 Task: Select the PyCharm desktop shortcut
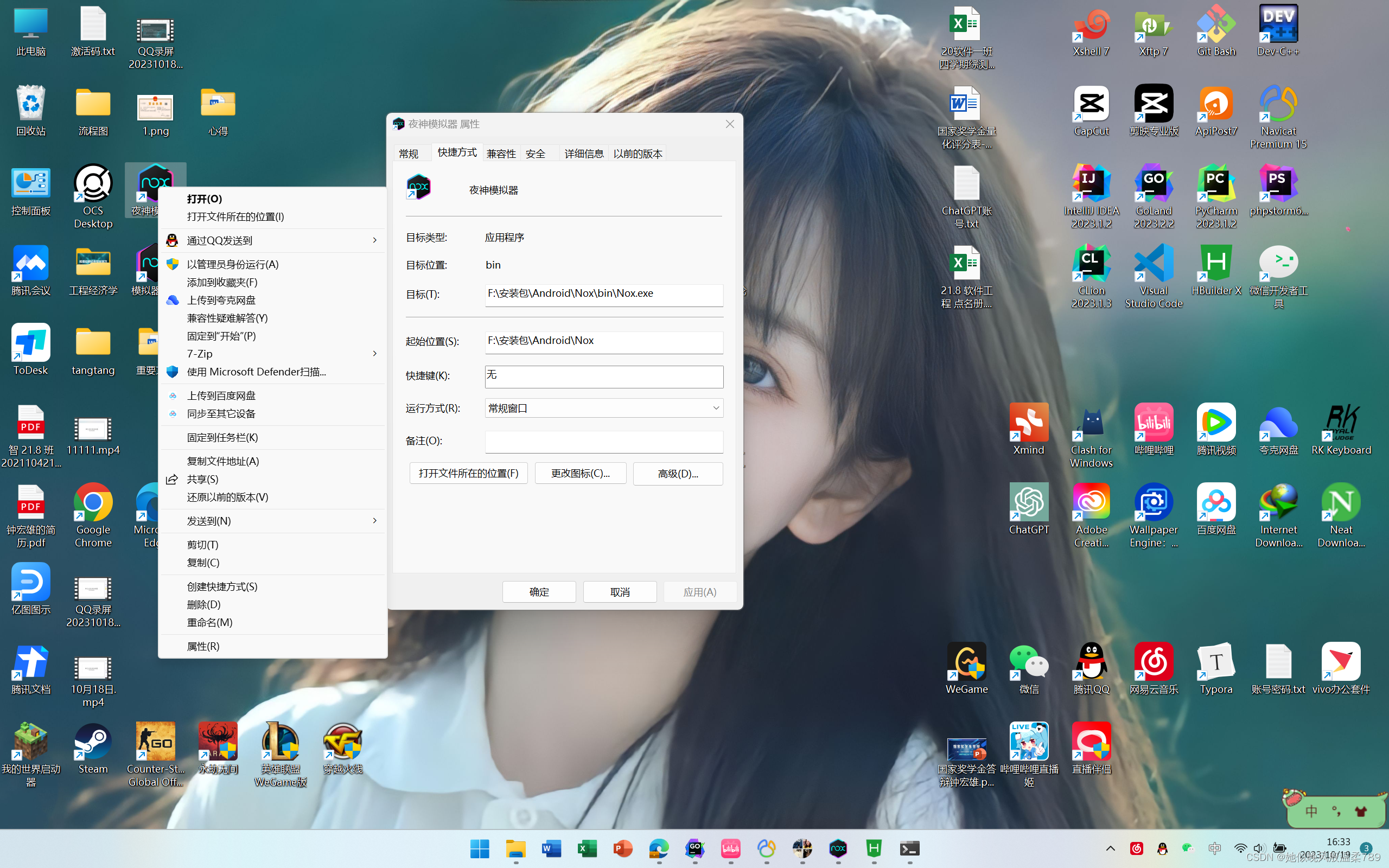coord(1216,197)
